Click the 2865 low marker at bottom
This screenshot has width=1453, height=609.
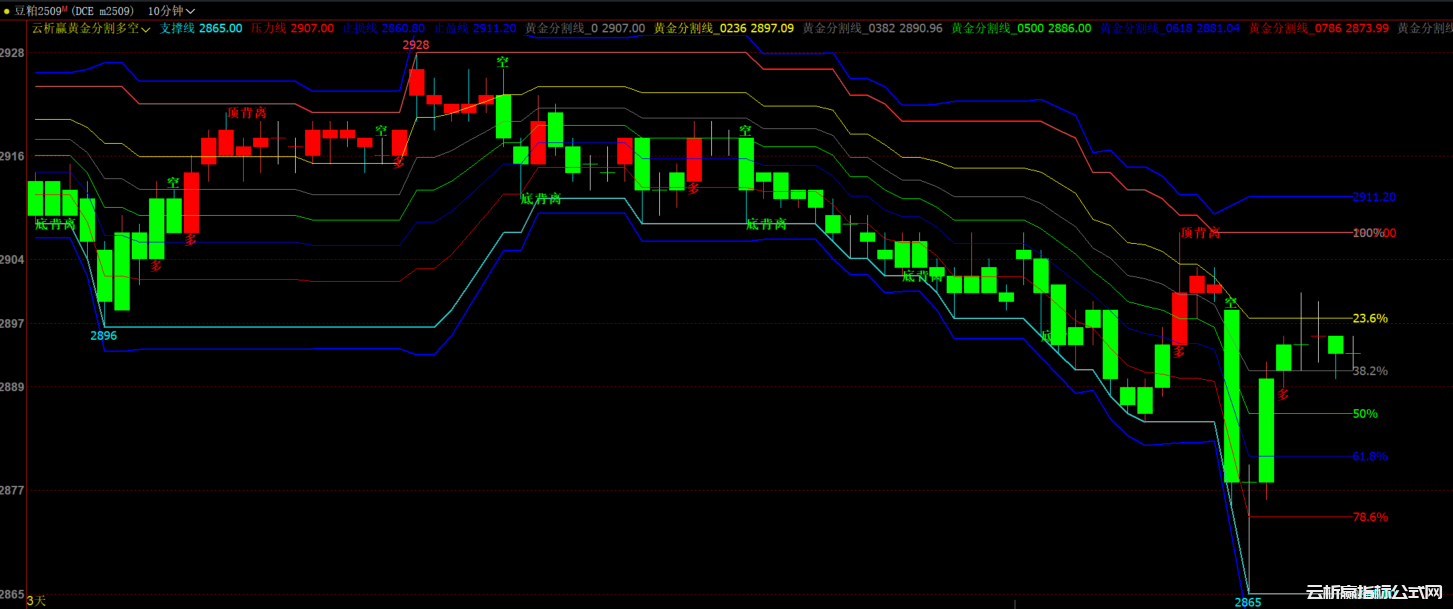1247,602
